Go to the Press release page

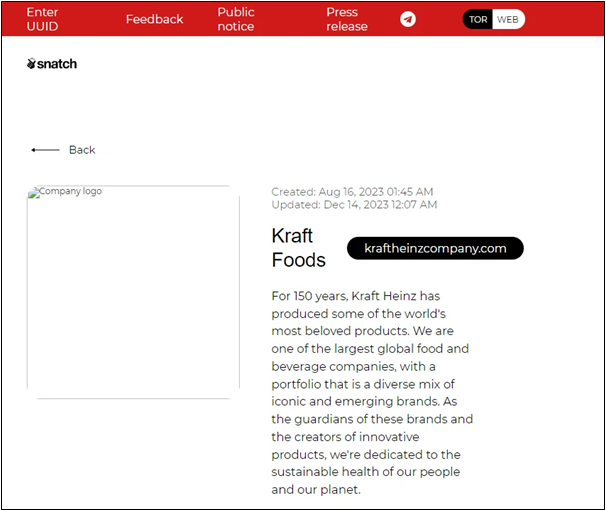tap(347, 19)
